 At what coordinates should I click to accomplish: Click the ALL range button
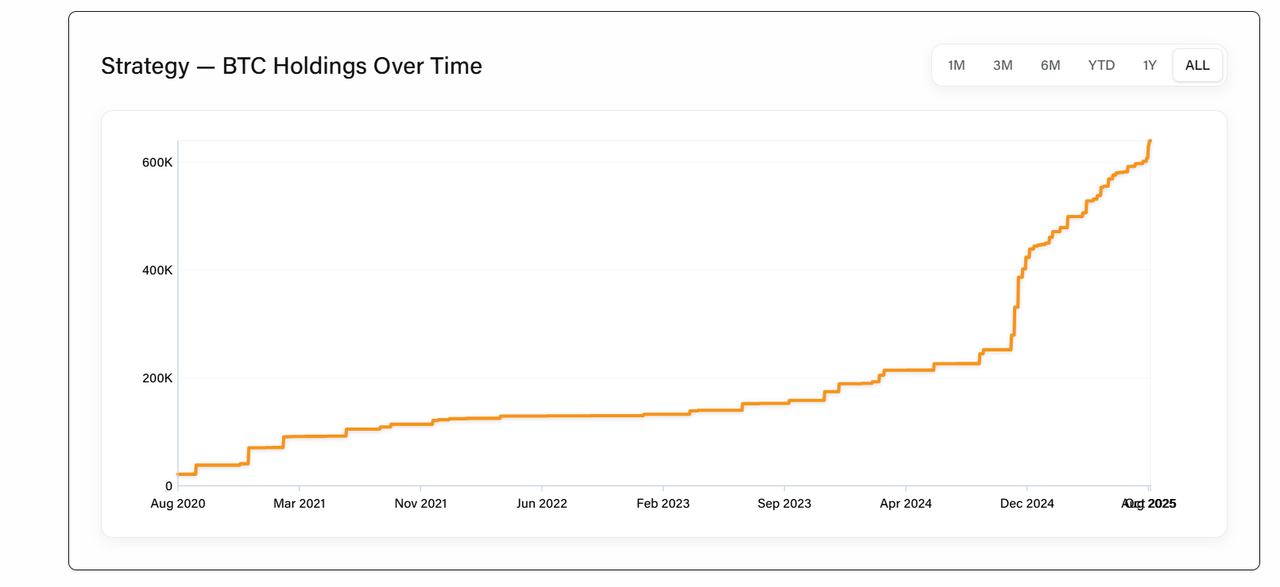1197,65
